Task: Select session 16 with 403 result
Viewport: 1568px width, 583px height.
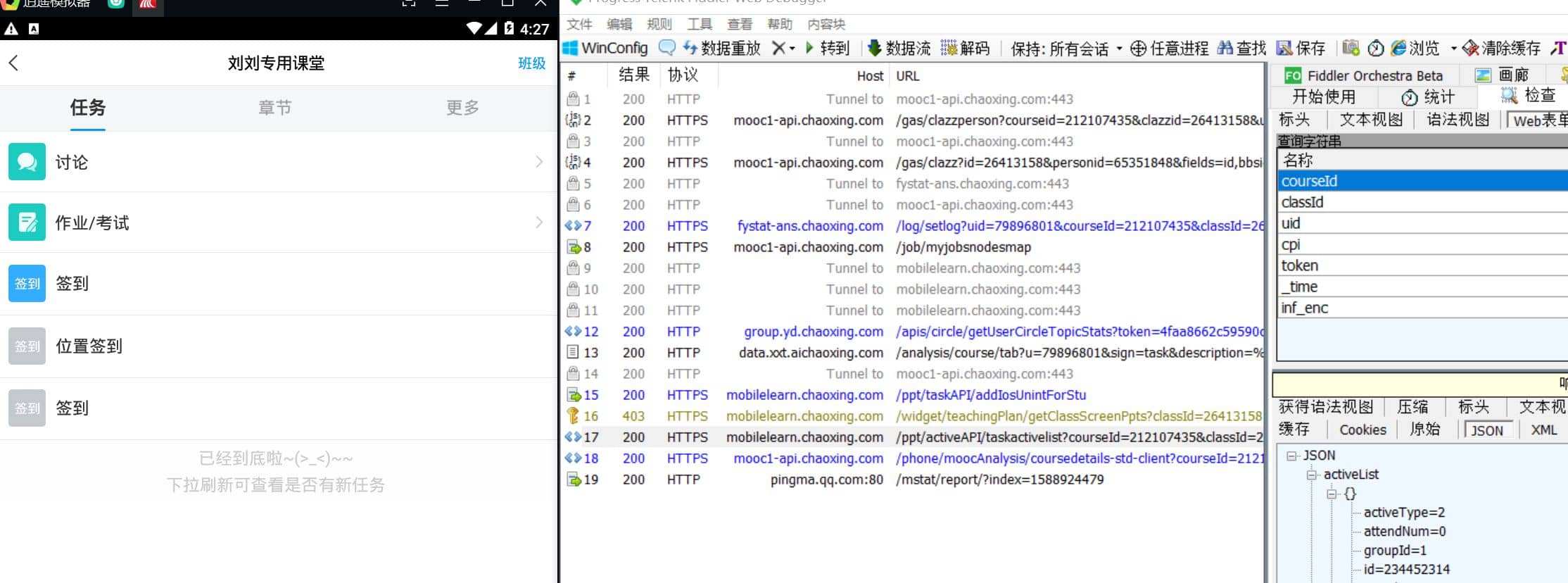Action: [x=913, y=416]
